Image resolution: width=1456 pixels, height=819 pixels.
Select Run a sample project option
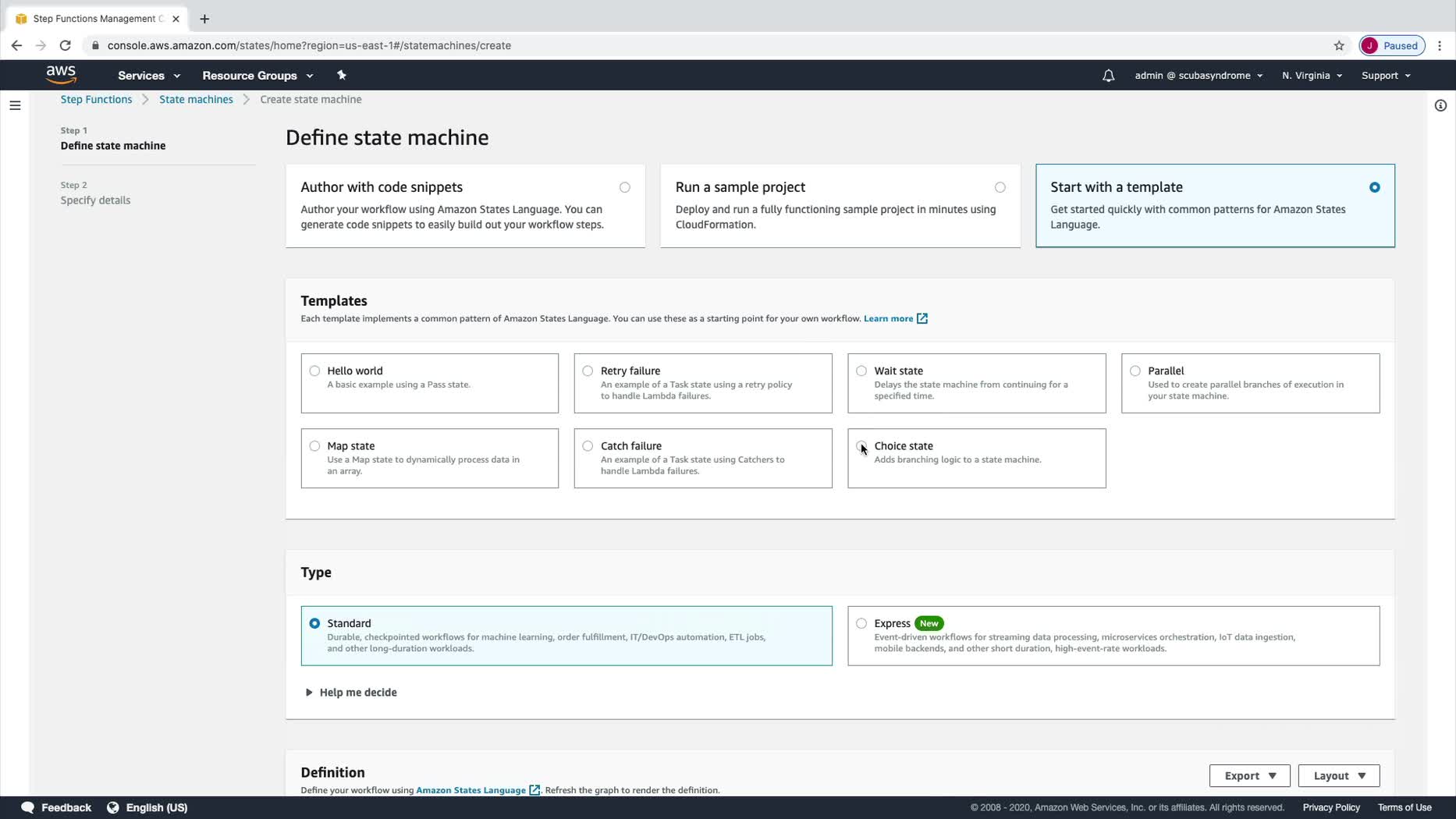click(840, 205)
